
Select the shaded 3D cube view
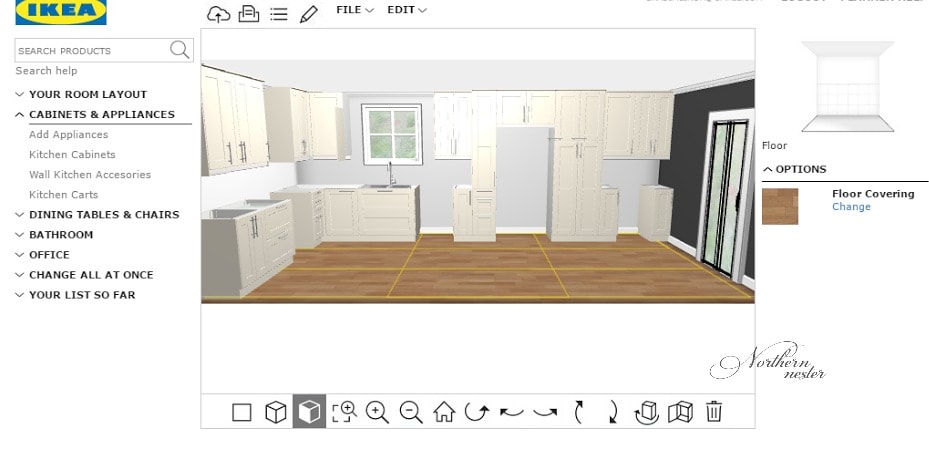[x=309, y=411]
